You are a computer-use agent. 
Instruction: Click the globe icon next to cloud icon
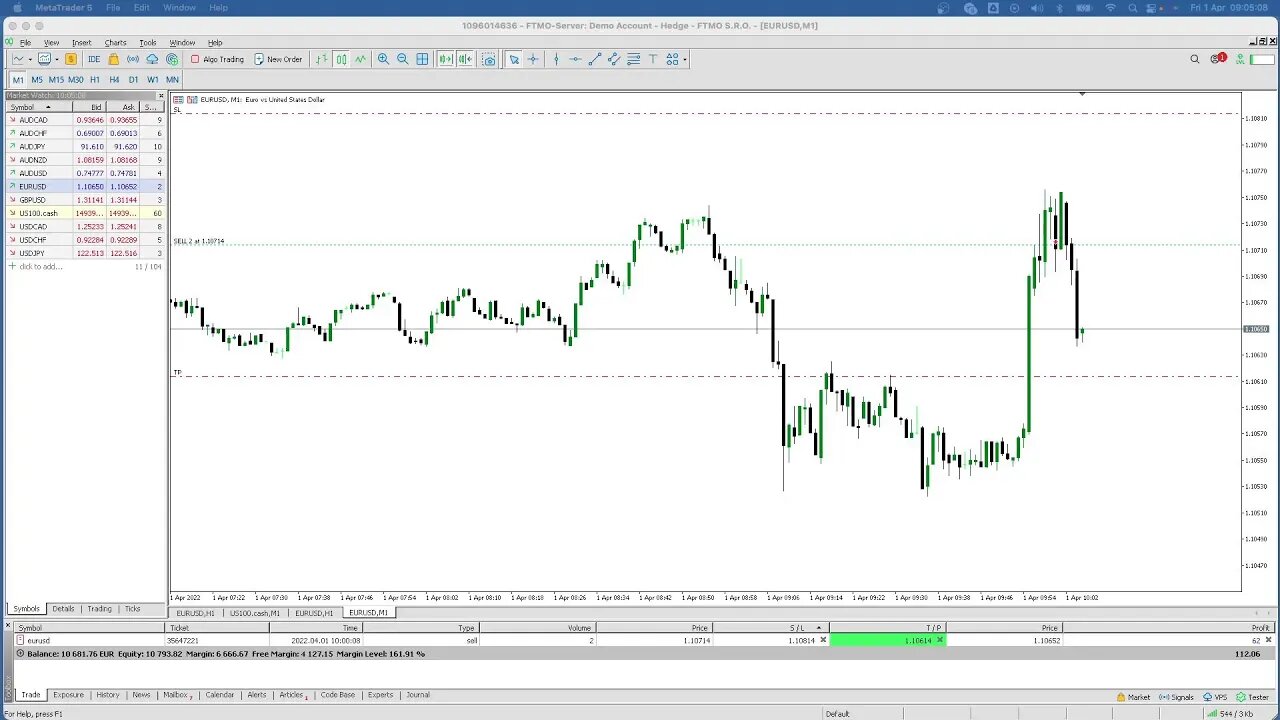click(172, 59)
